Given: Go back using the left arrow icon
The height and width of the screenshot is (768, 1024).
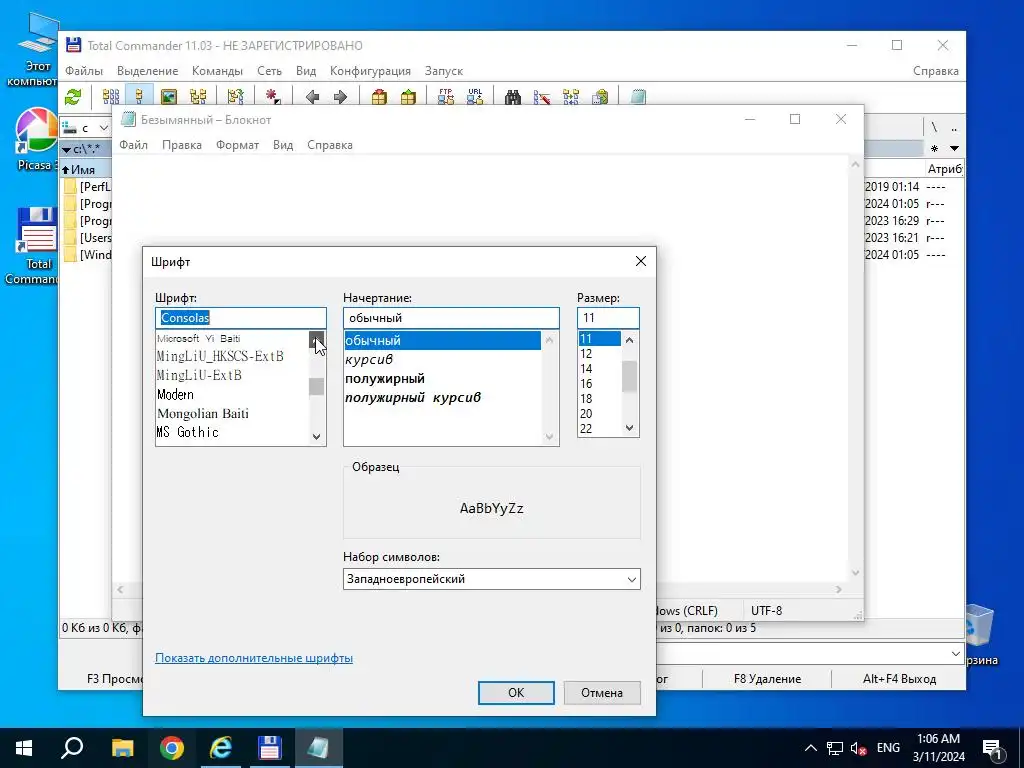Looking at the screenshot, I should coord(312,97).
